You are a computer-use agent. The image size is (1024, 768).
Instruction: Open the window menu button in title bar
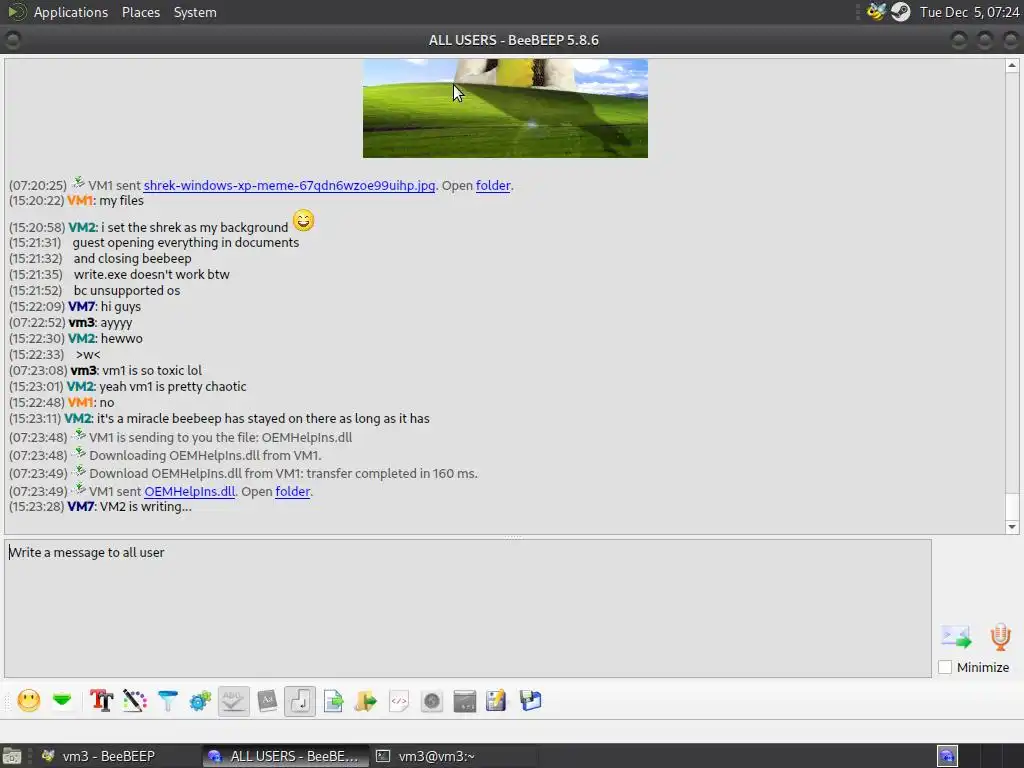point(12,40)
